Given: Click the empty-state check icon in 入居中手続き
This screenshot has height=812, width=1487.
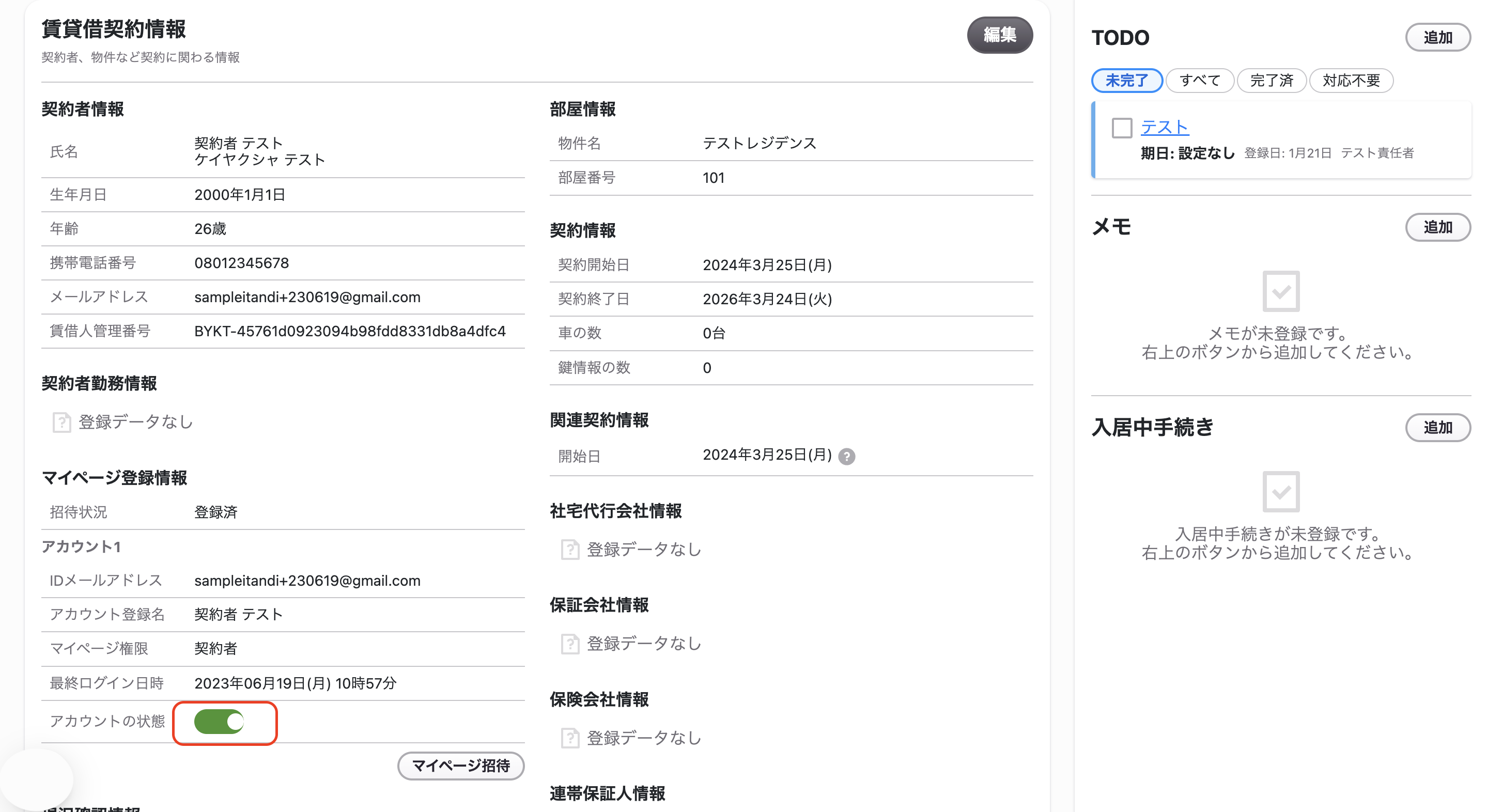Looking at the screenshot, I should (1281, 492).
